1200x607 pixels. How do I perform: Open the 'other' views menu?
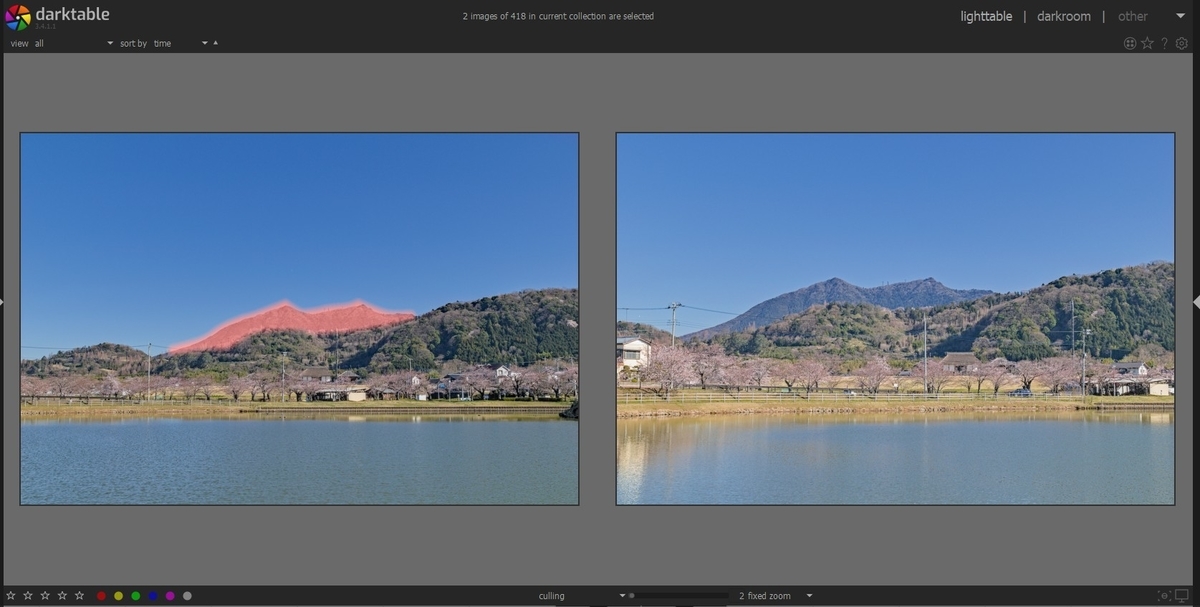[x=1132, y=16]
